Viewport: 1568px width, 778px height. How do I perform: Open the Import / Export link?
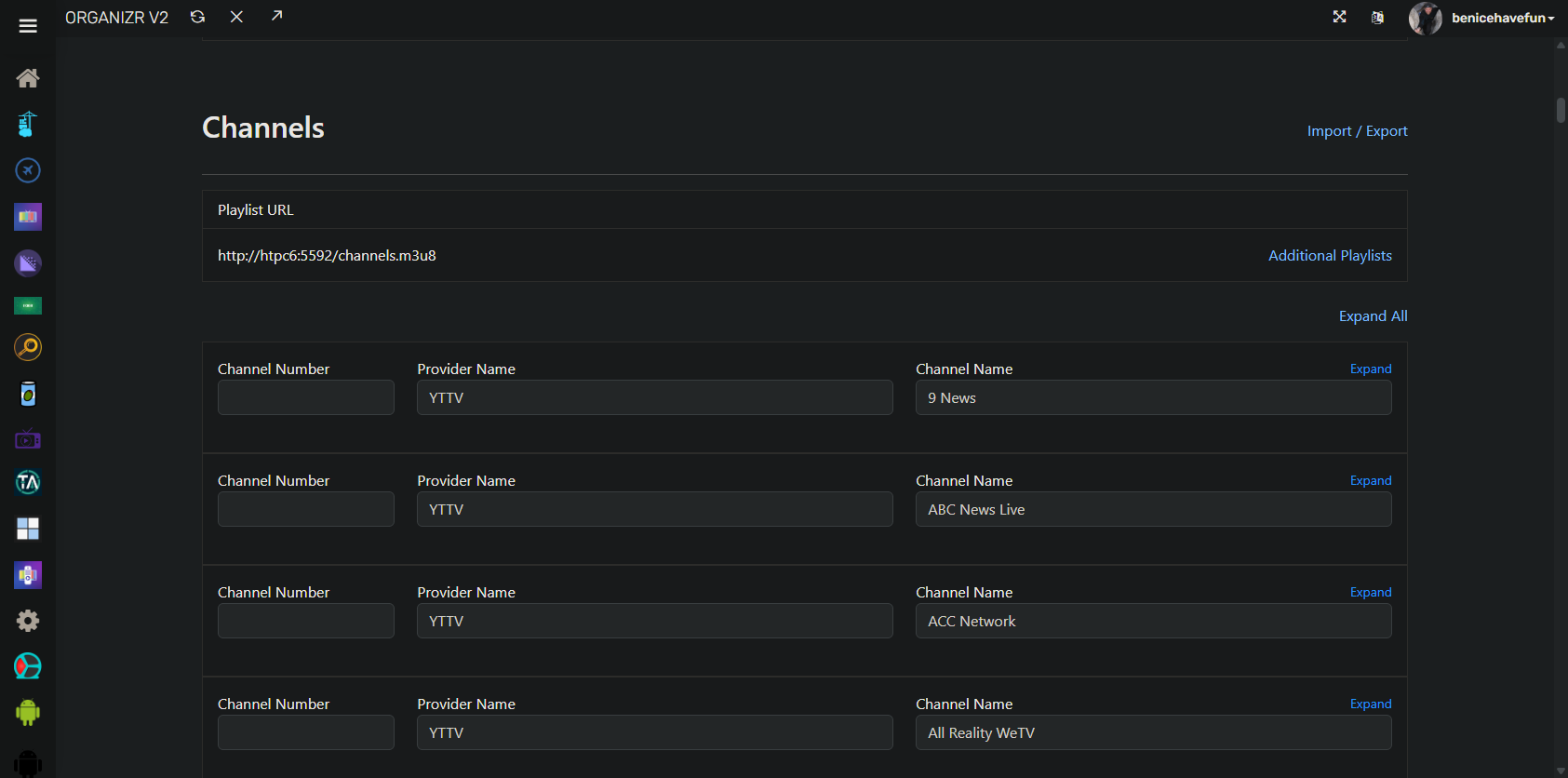pos(1357,131)
